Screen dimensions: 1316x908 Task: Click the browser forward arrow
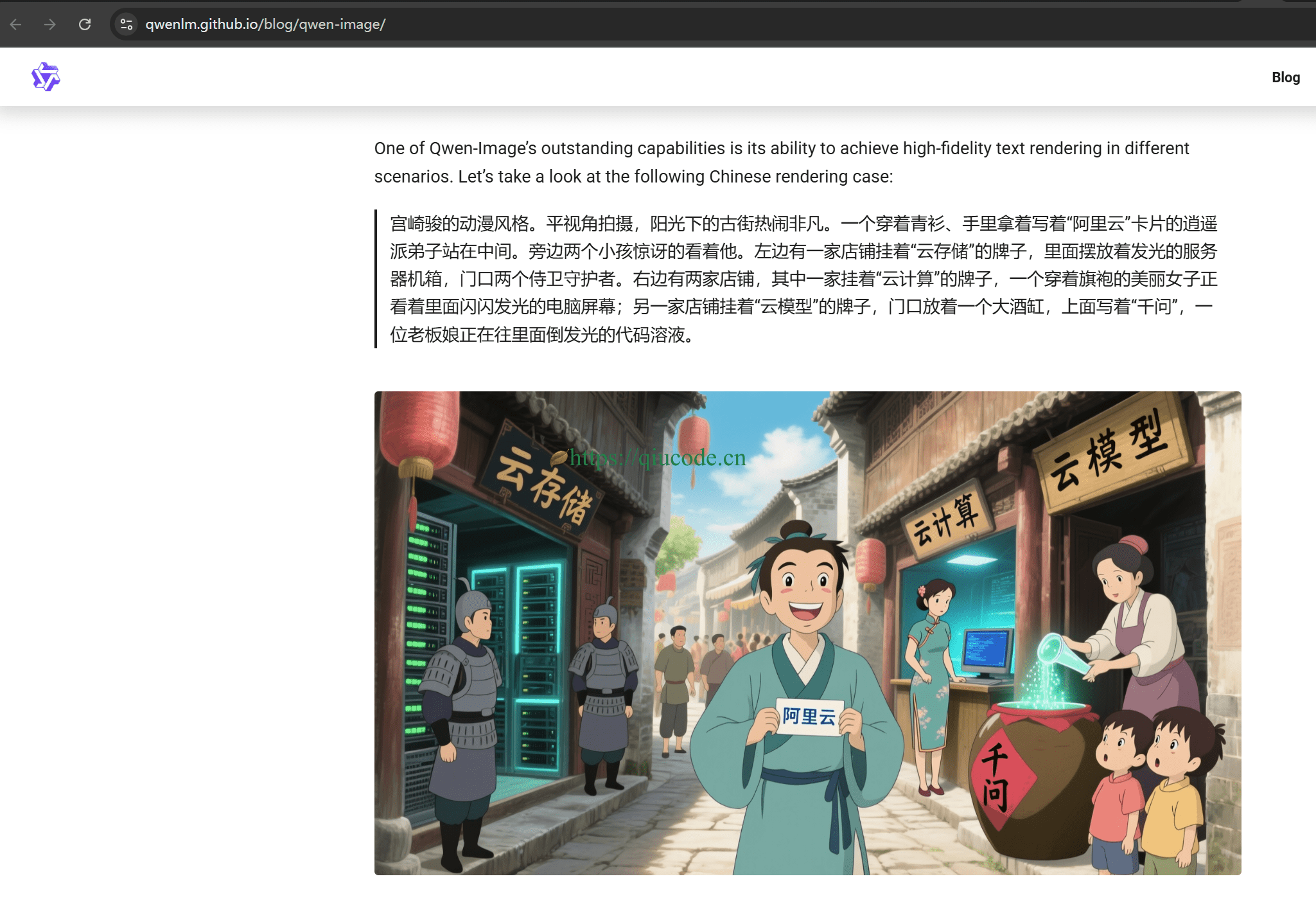point(50,24)
